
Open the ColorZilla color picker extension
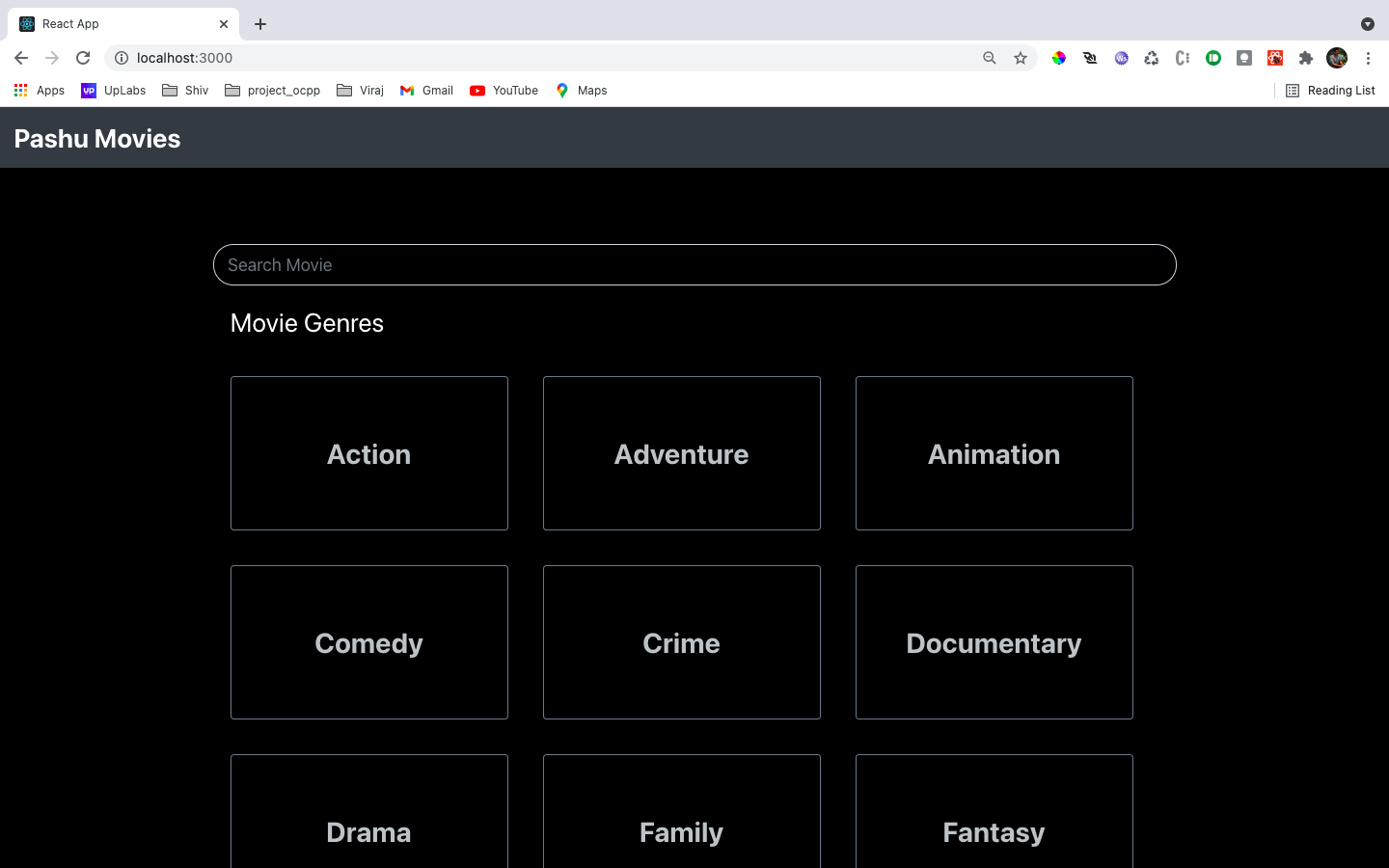(x=1058, y=58)
